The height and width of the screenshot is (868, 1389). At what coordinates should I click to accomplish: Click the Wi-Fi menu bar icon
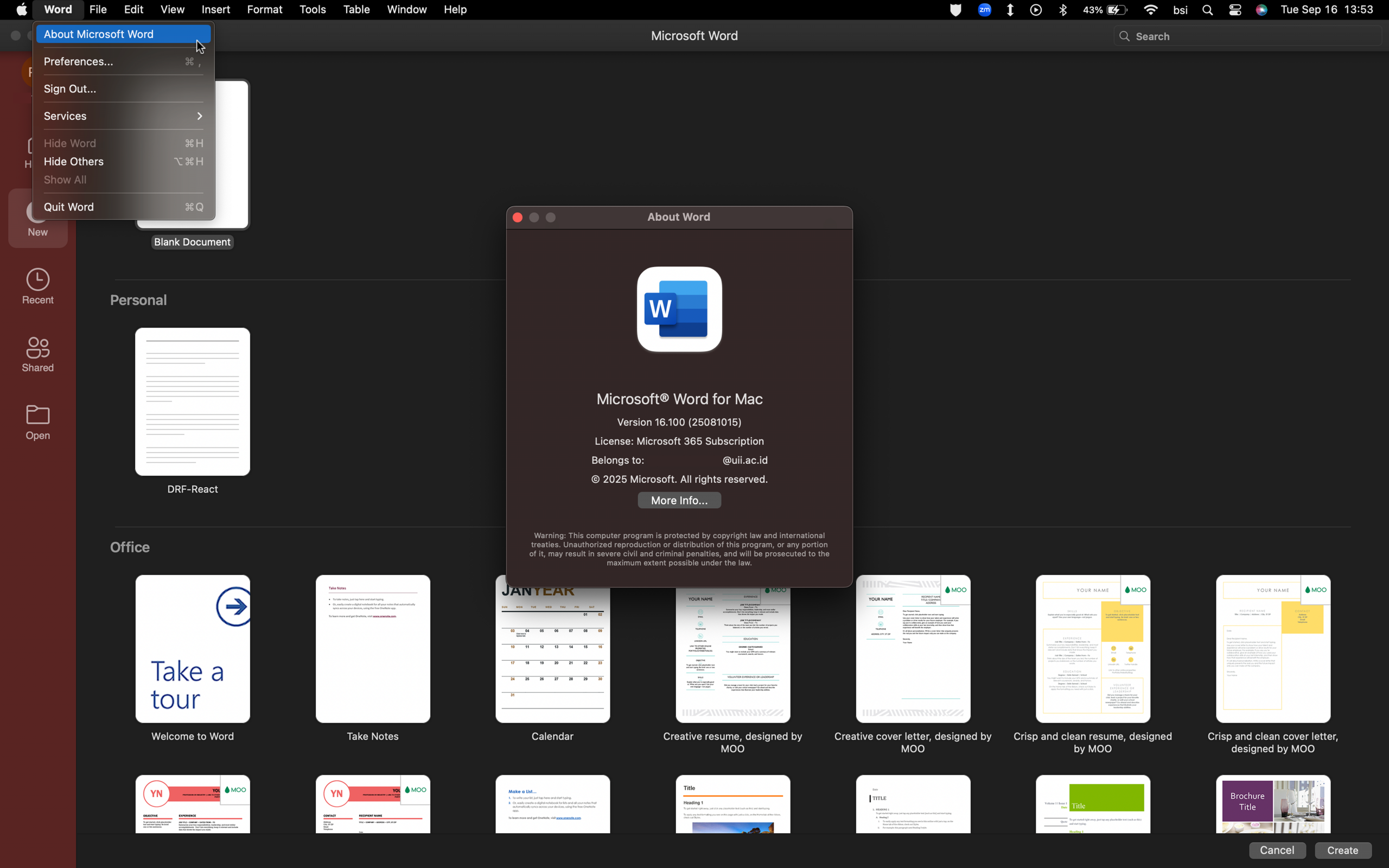[1150, 10]
